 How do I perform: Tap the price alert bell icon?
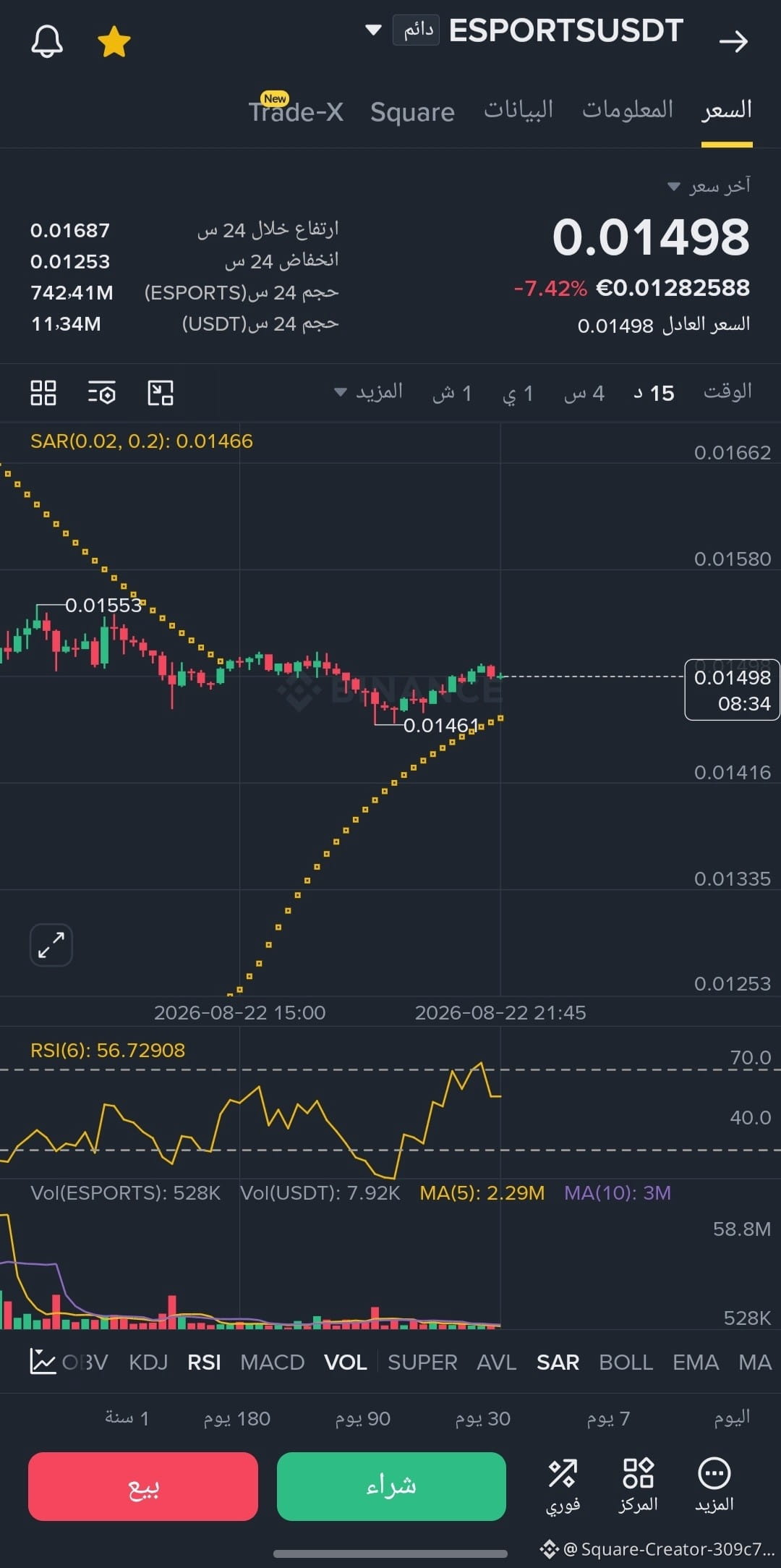pyautogui.click(x=47, y=41)
